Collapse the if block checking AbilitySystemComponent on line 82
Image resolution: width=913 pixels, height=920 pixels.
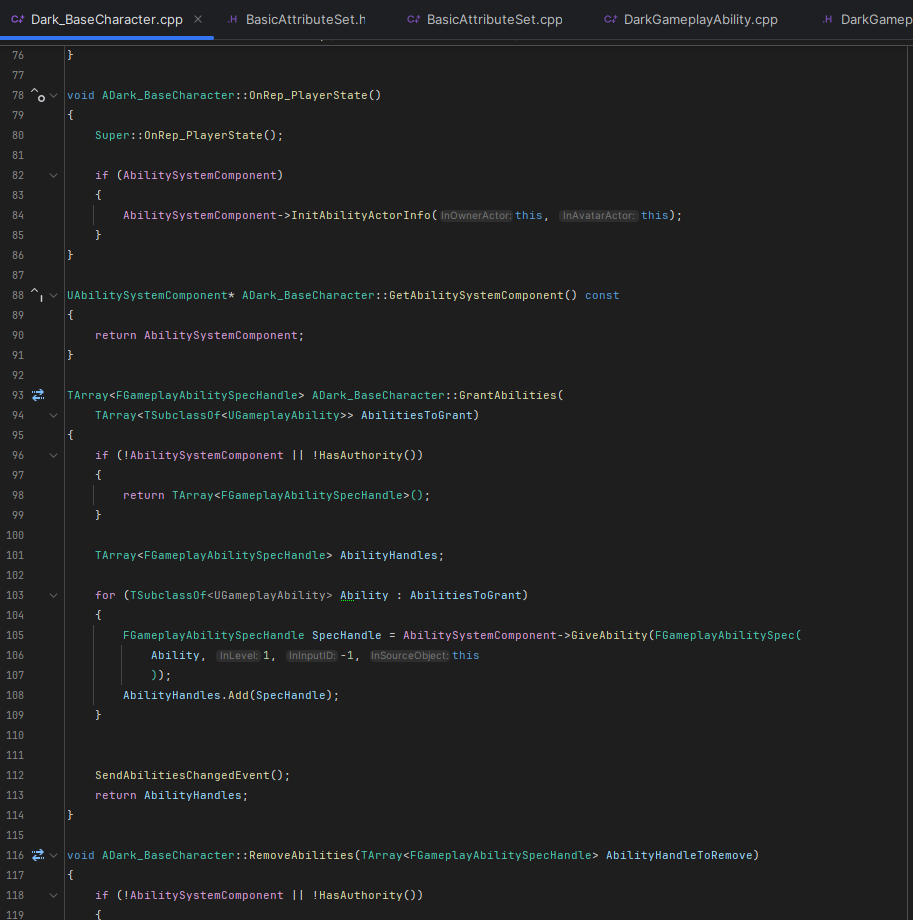click(54, 175)
